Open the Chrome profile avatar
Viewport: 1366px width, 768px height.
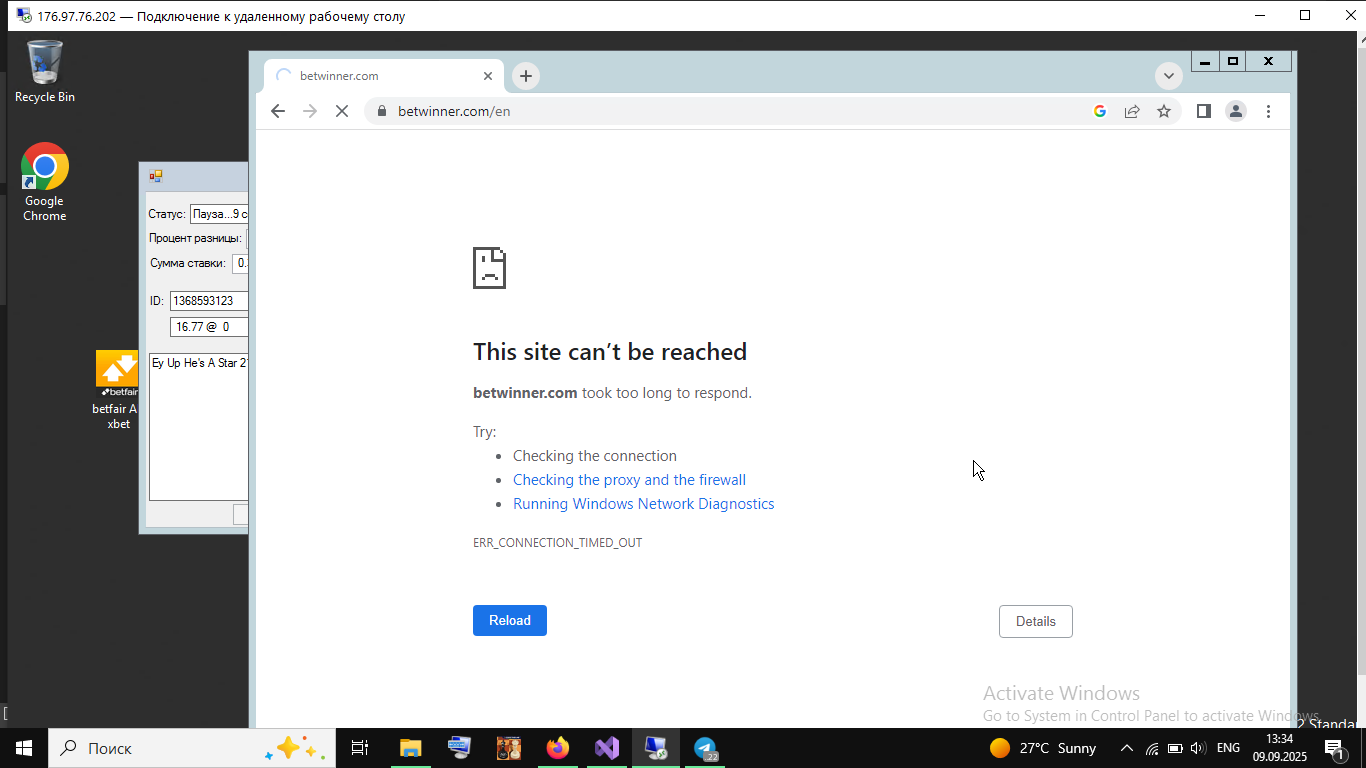(x=1236, y=111)
